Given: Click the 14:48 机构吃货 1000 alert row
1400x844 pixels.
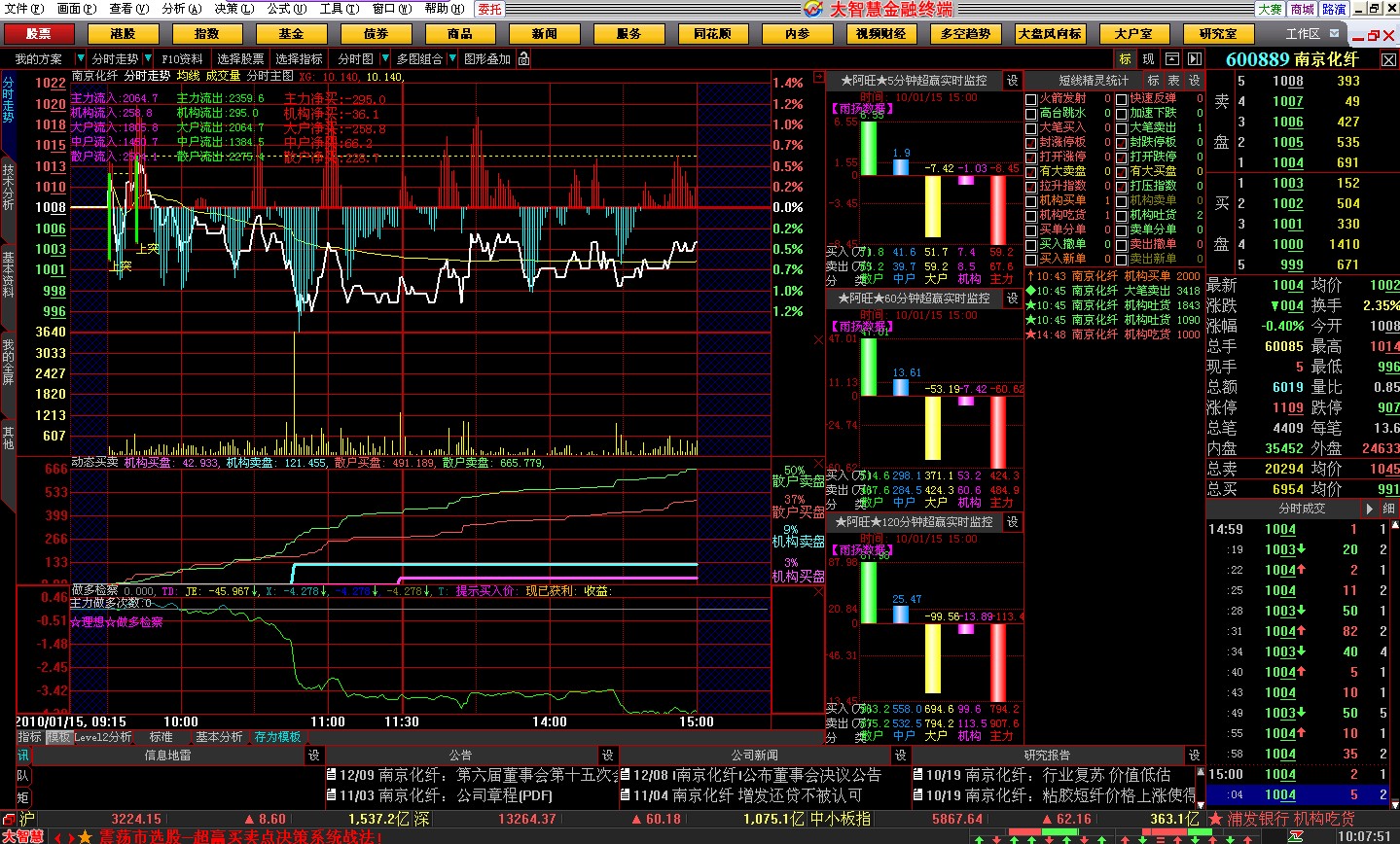Looking at the screenshot, I should (x=1114, y=334).
